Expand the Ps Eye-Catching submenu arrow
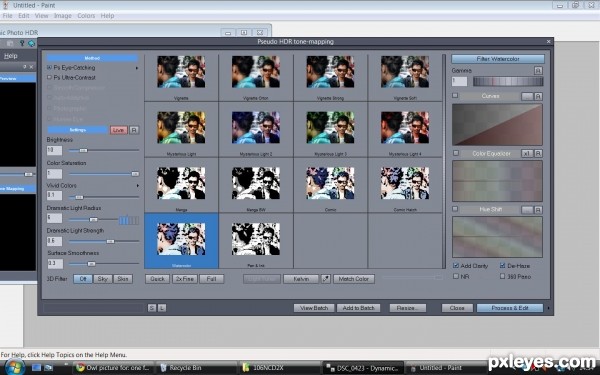The image size is (600, 375). (137, 68)
